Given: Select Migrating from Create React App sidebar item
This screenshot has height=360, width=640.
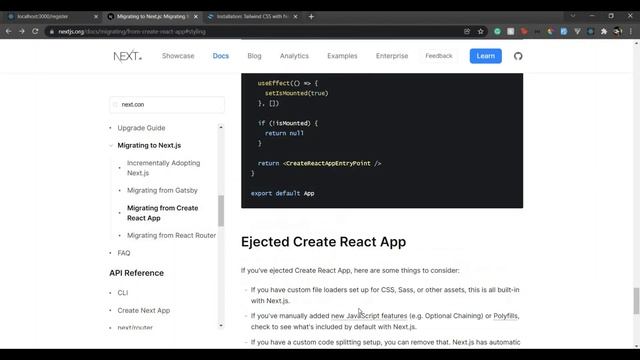Looking at the screenshot, I should click(x=162, y=213).
